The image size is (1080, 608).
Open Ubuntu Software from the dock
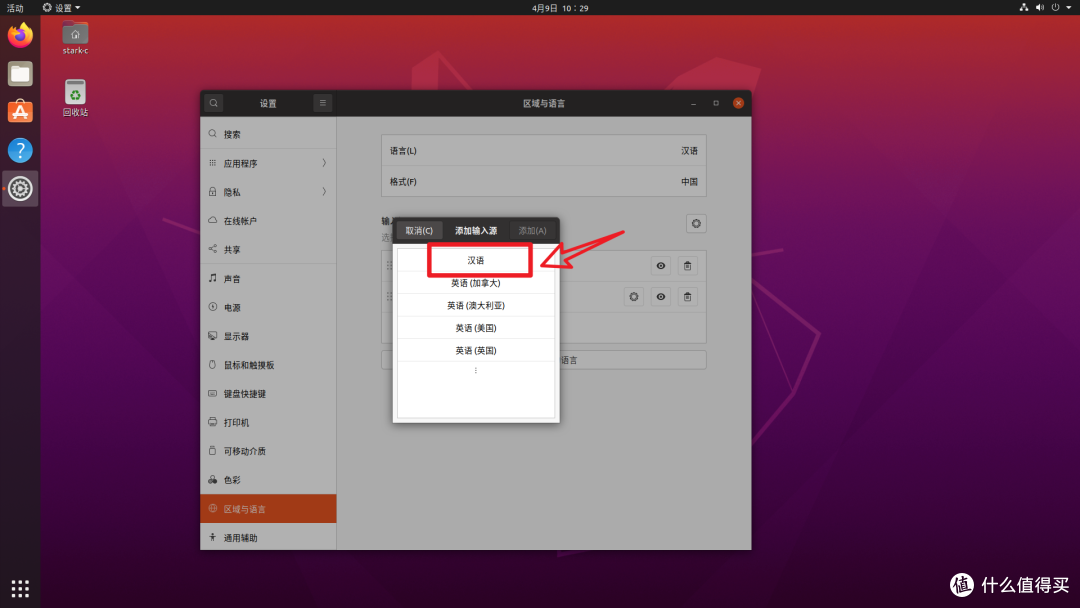click(19, 111)
